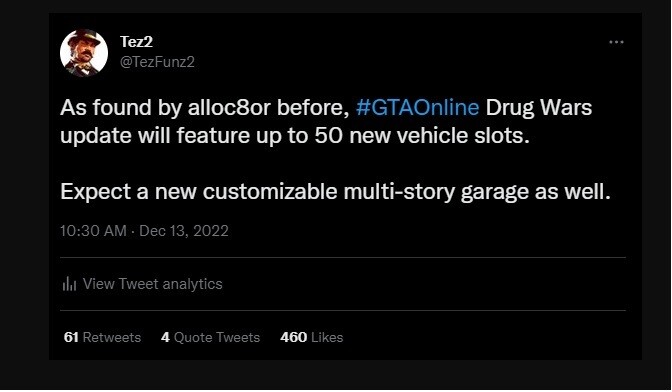Click the 10:30 AM timestamp
This screenshot has height=392, width=672.
point(93,231)
